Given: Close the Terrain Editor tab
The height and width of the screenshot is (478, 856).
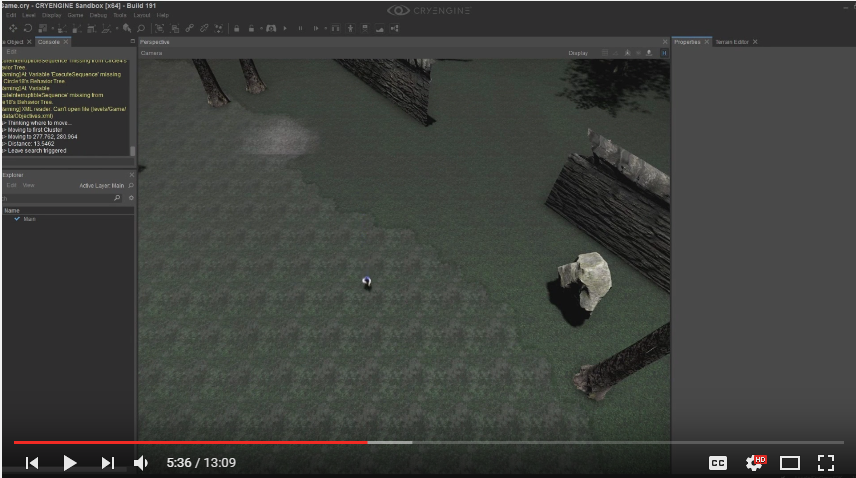Looking at the screenshot, I should click(755, 42).
